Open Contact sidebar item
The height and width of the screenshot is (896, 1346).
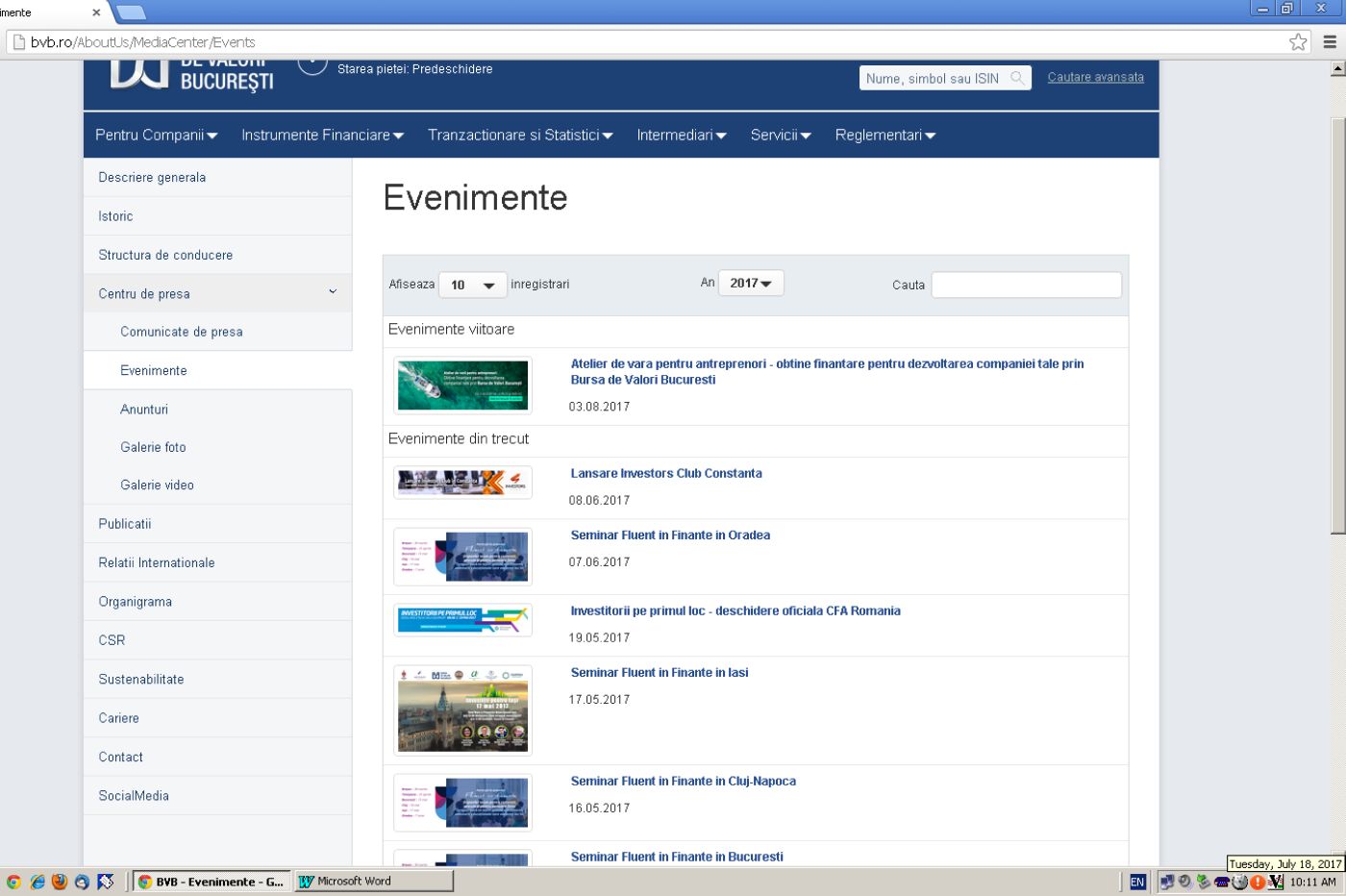217,757
